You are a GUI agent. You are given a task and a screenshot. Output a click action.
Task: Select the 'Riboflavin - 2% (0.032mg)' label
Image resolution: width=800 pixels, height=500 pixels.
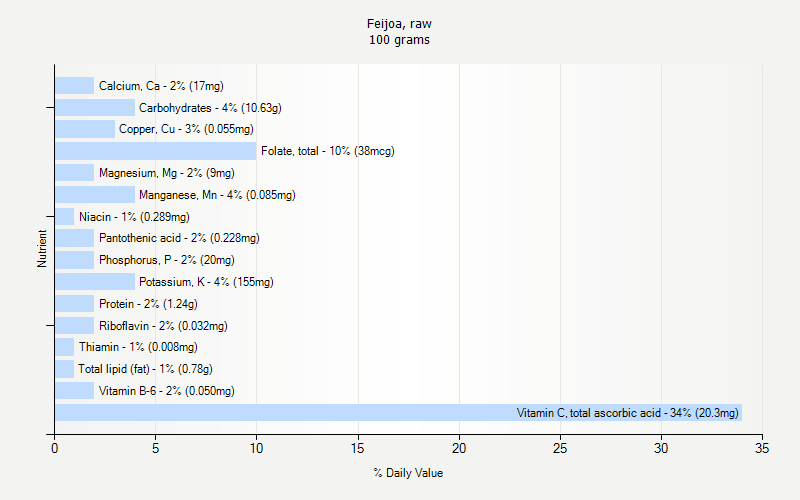tap(163, 326)
